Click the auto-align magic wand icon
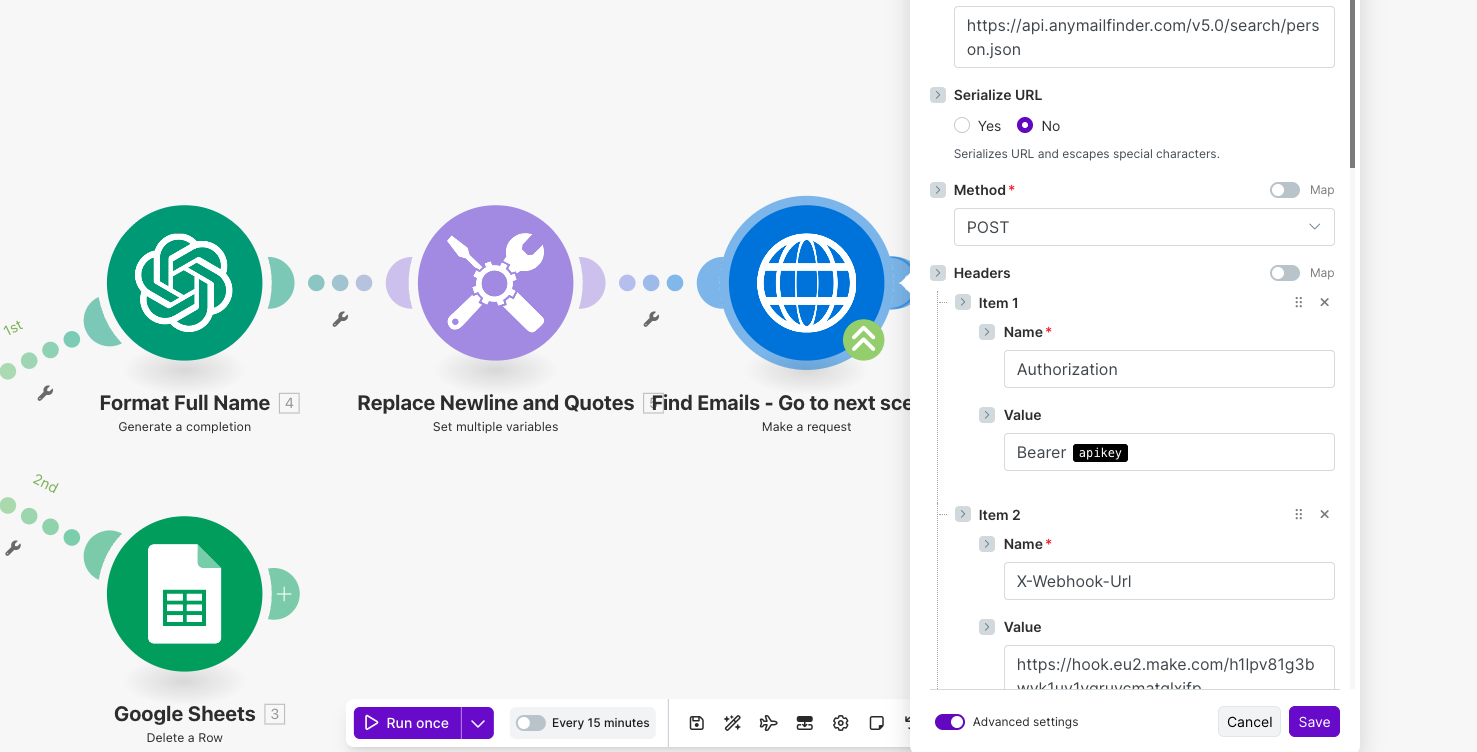 click(733, 723)
